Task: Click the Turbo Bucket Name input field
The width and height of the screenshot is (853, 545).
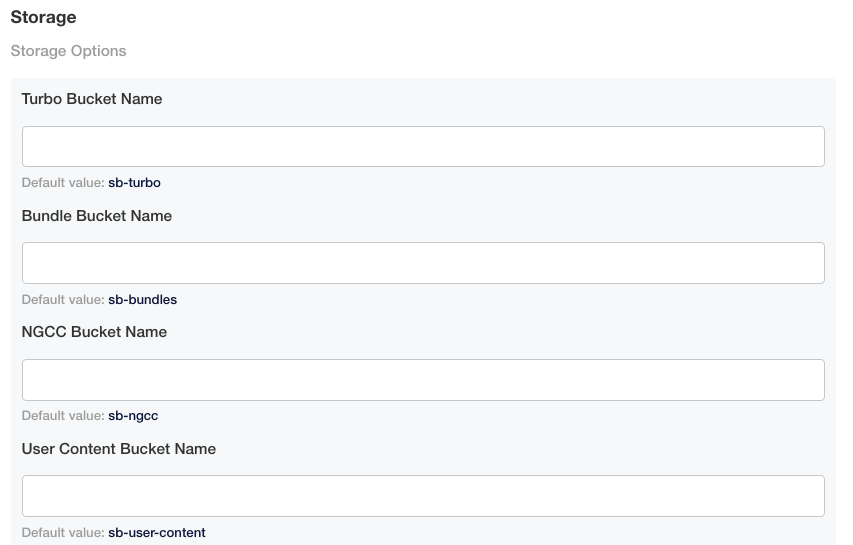Action: [423, 146]
